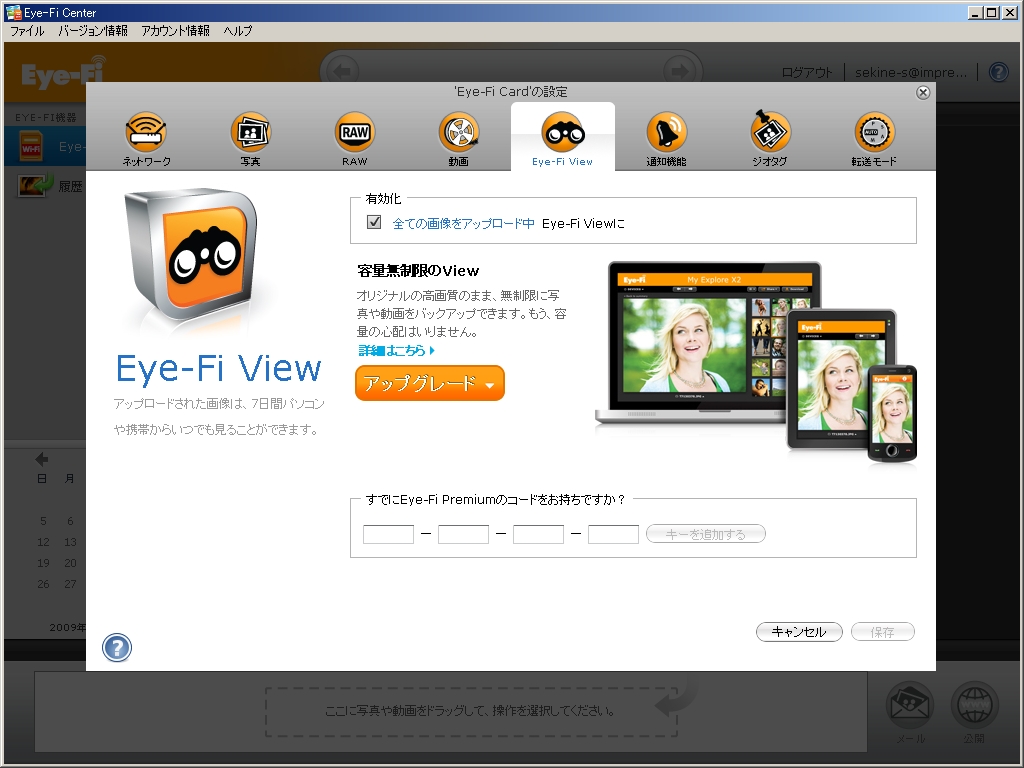Screen dimensions: 1024x768
Task: Click the ログアウト link at top right
Action: click(810, 71)
